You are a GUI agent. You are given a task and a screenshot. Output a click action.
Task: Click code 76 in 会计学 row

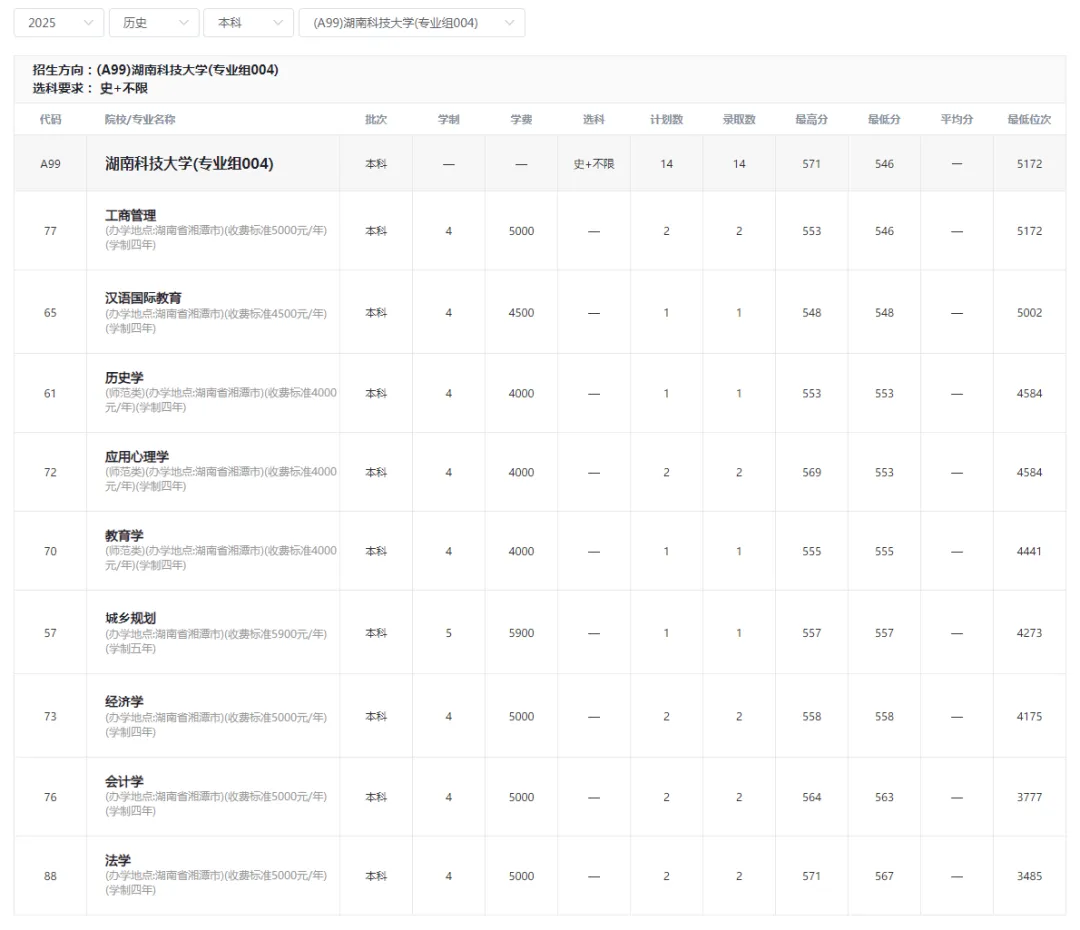coord(50,797)
